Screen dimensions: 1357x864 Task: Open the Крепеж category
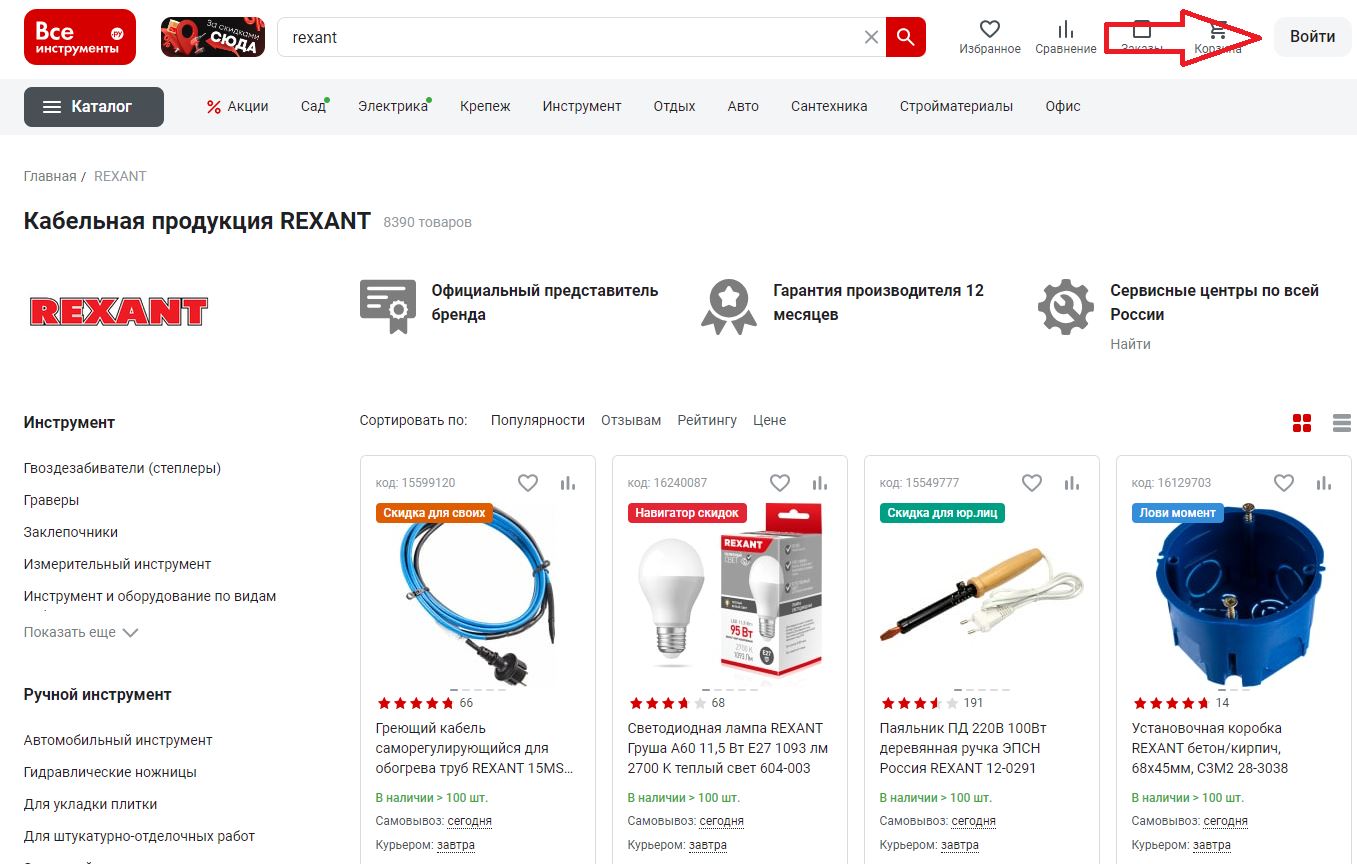[485, 106]
